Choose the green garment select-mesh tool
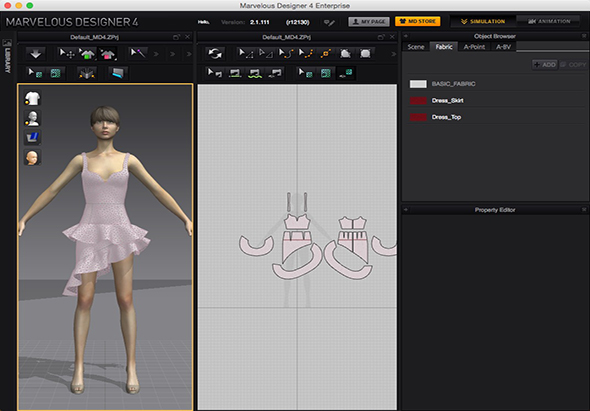The image size is (590, 411). click(87, 54)
